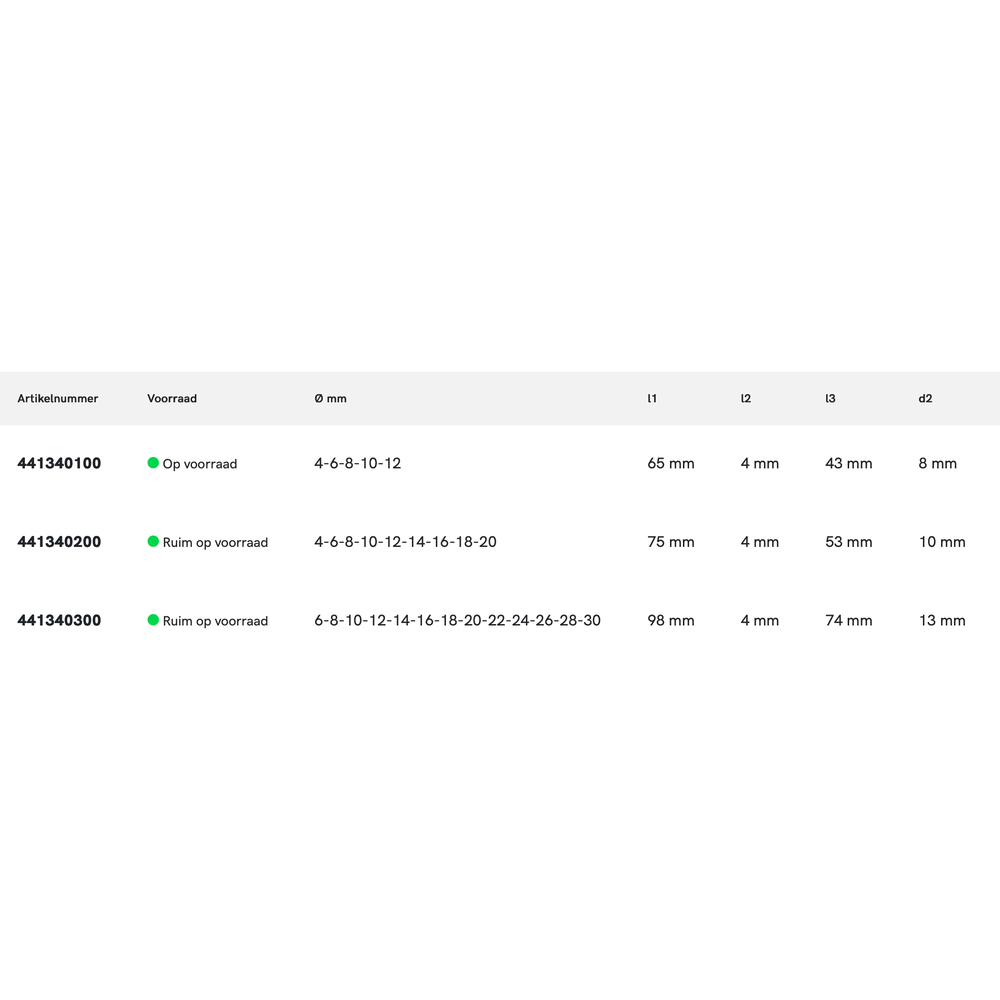1000x1000 pixels.
Task: Open article number 441340200
Action: click(x=59, y=542)
